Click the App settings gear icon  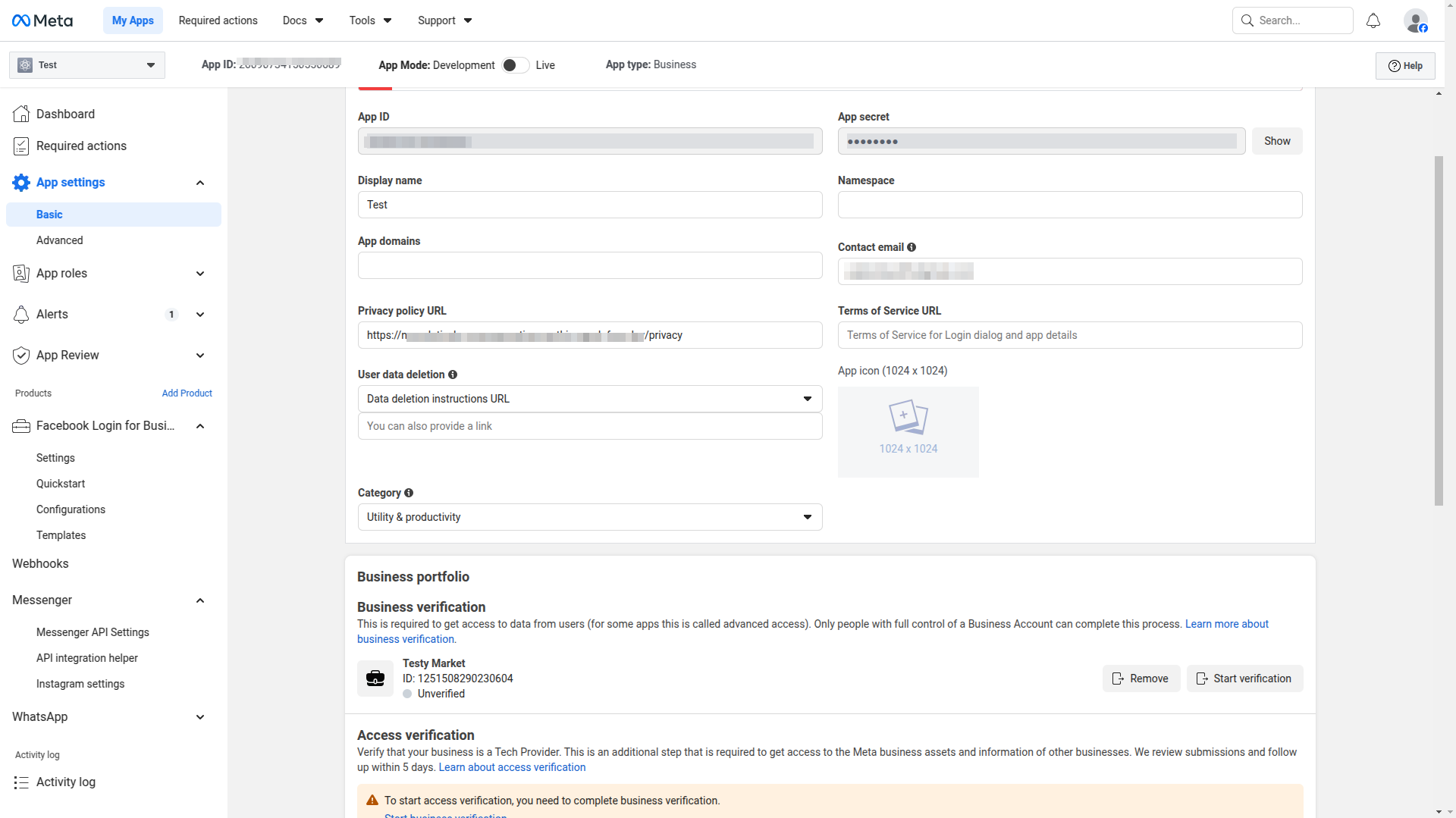point(21,183)
